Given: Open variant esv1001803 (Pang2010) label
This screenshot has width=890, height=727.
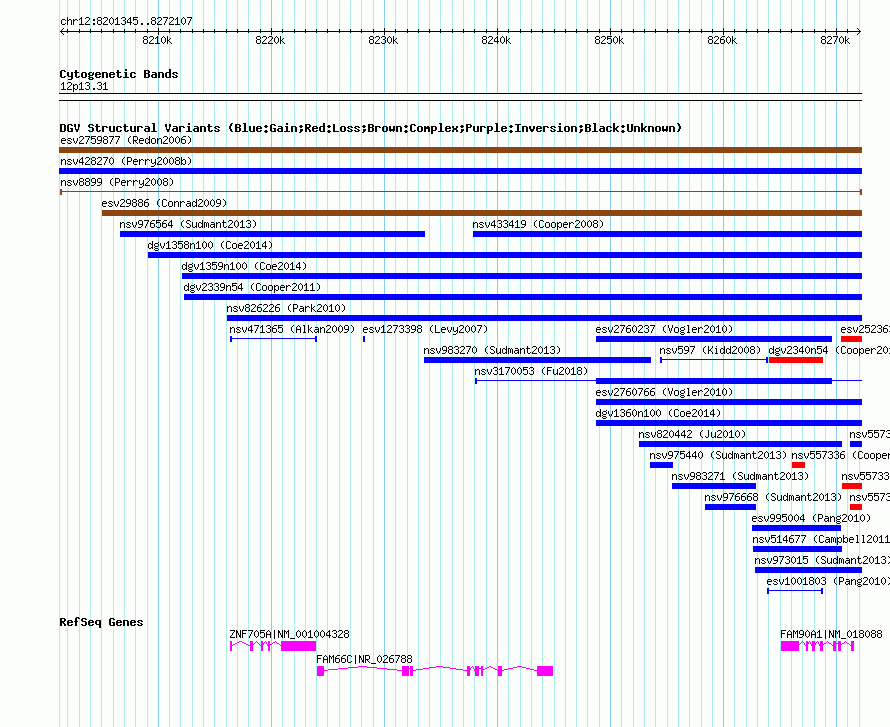Looking at the screenshot, I should pyautogui.click(x=828, y=581).
